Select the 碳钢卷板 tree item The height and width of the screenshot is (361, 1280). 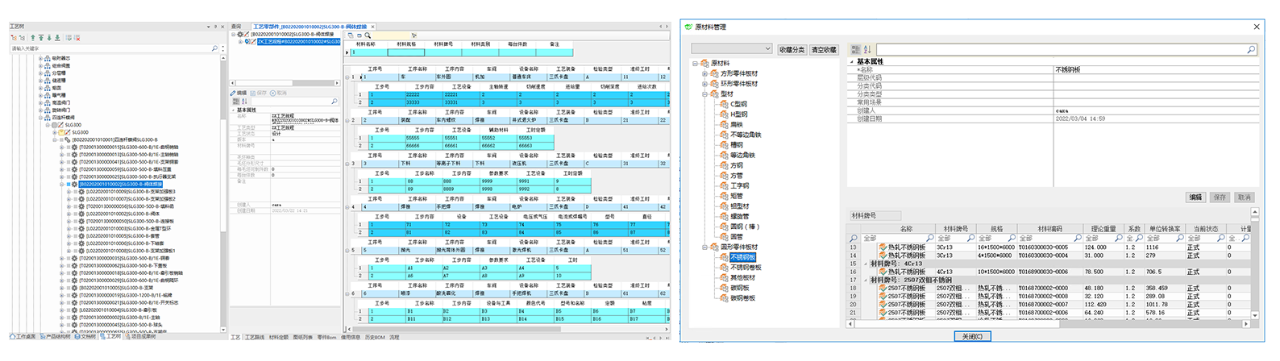[744, 298]
